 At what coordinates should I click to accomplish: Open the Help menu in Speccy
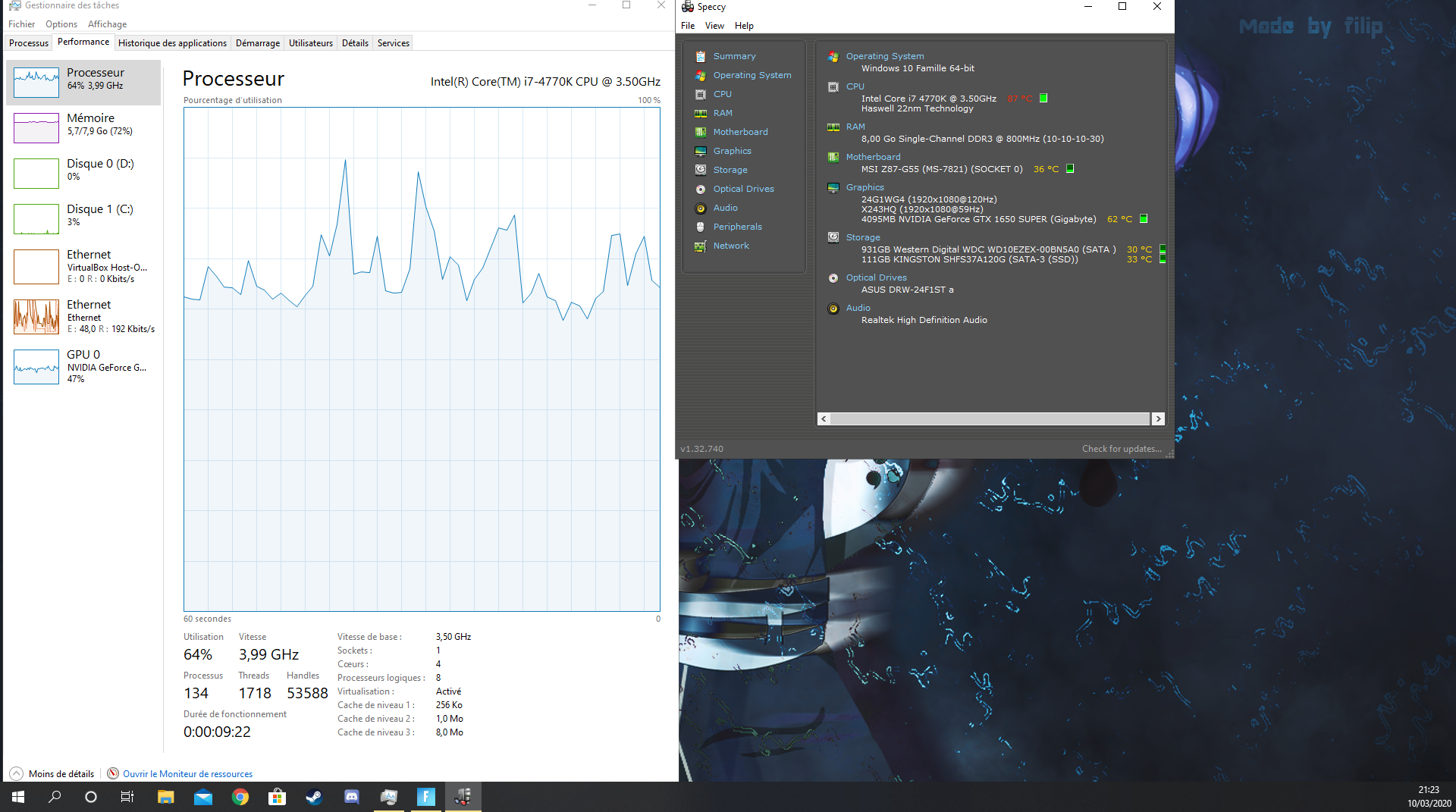[x=744, y=26]
